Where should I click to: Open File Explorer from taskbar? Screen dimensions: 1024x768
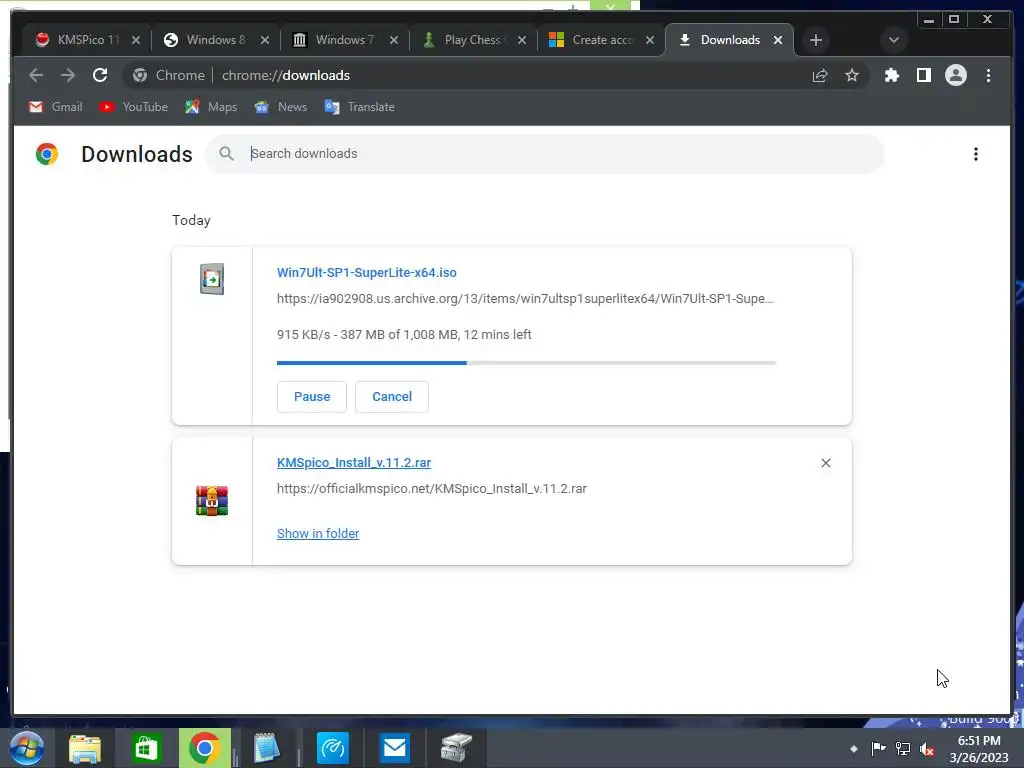(85, 748)
